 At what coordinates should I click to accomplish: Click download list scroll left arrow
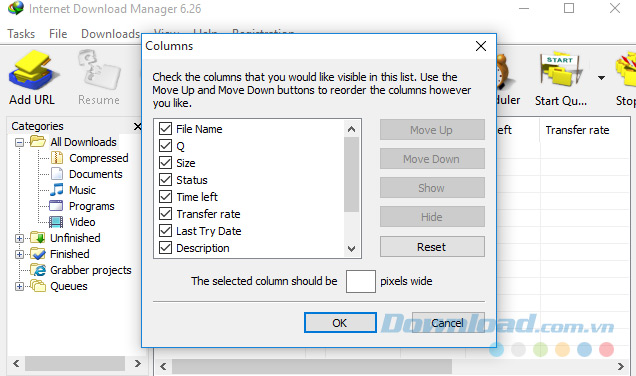coord(163,366)
